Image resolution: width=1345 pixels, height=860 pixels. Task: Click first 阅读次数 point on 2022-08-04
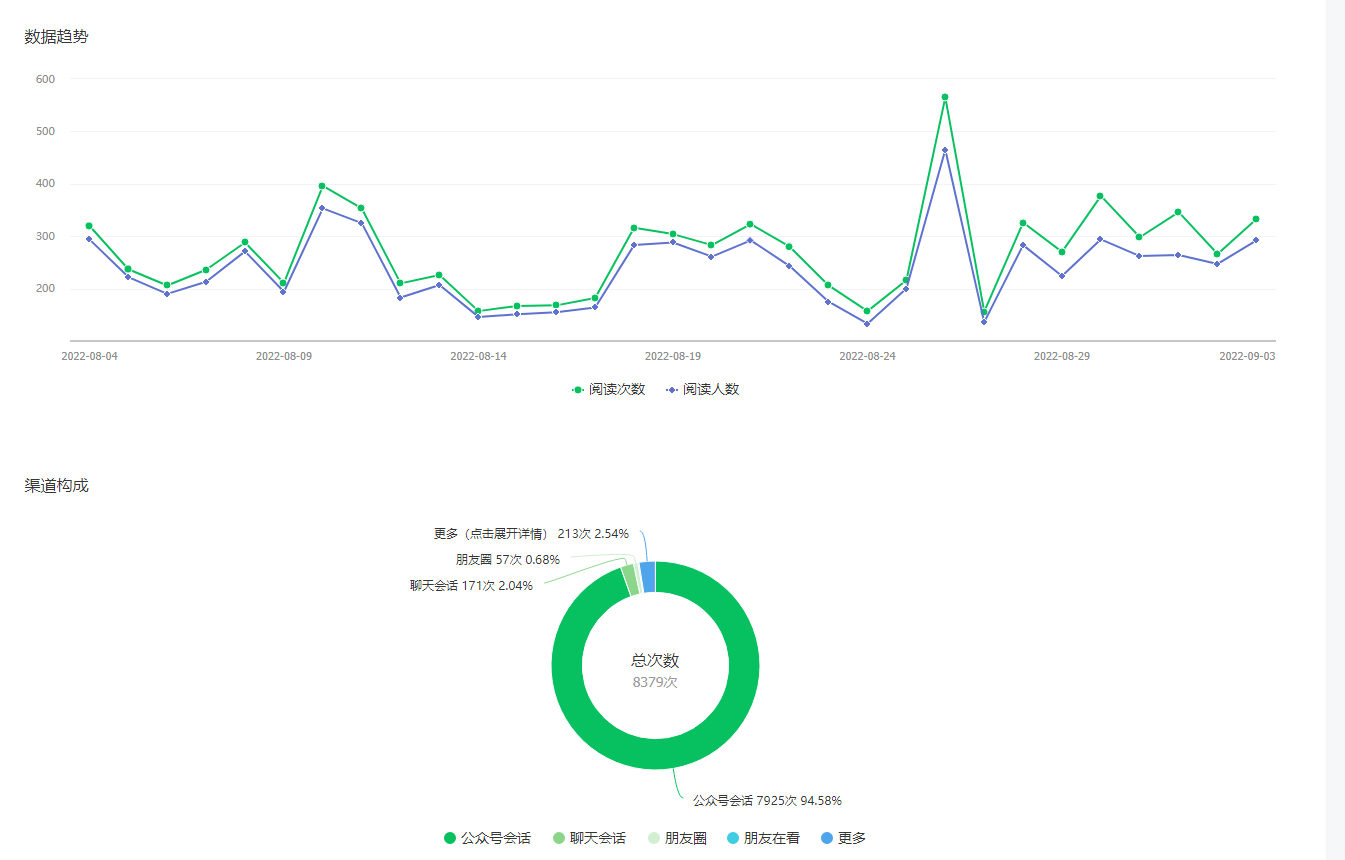pos(89,226)
